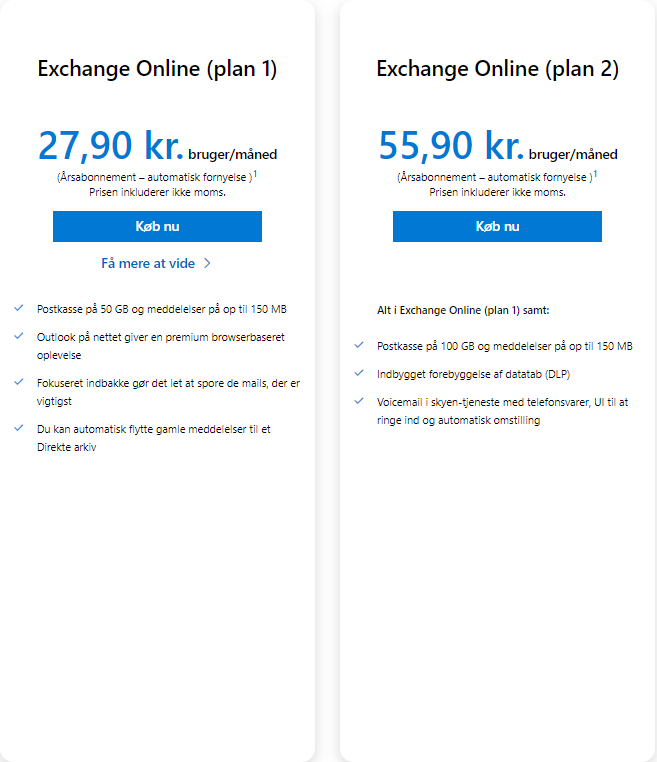Click checkmark icon beside Direkte arkiv feature
Viewport: 657px width, 762px height.
[x=19, y=428]
